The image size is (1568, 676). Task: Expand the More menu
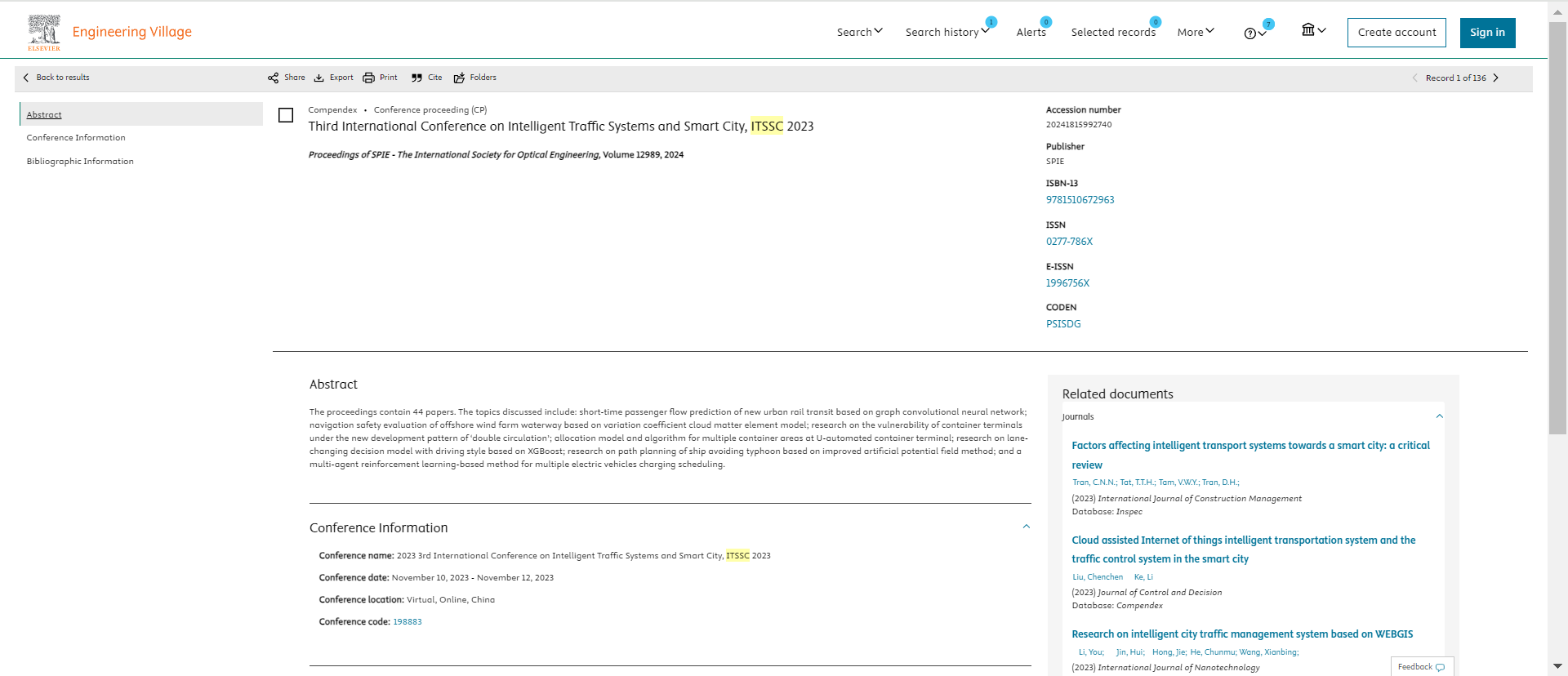coord(1196,32)
